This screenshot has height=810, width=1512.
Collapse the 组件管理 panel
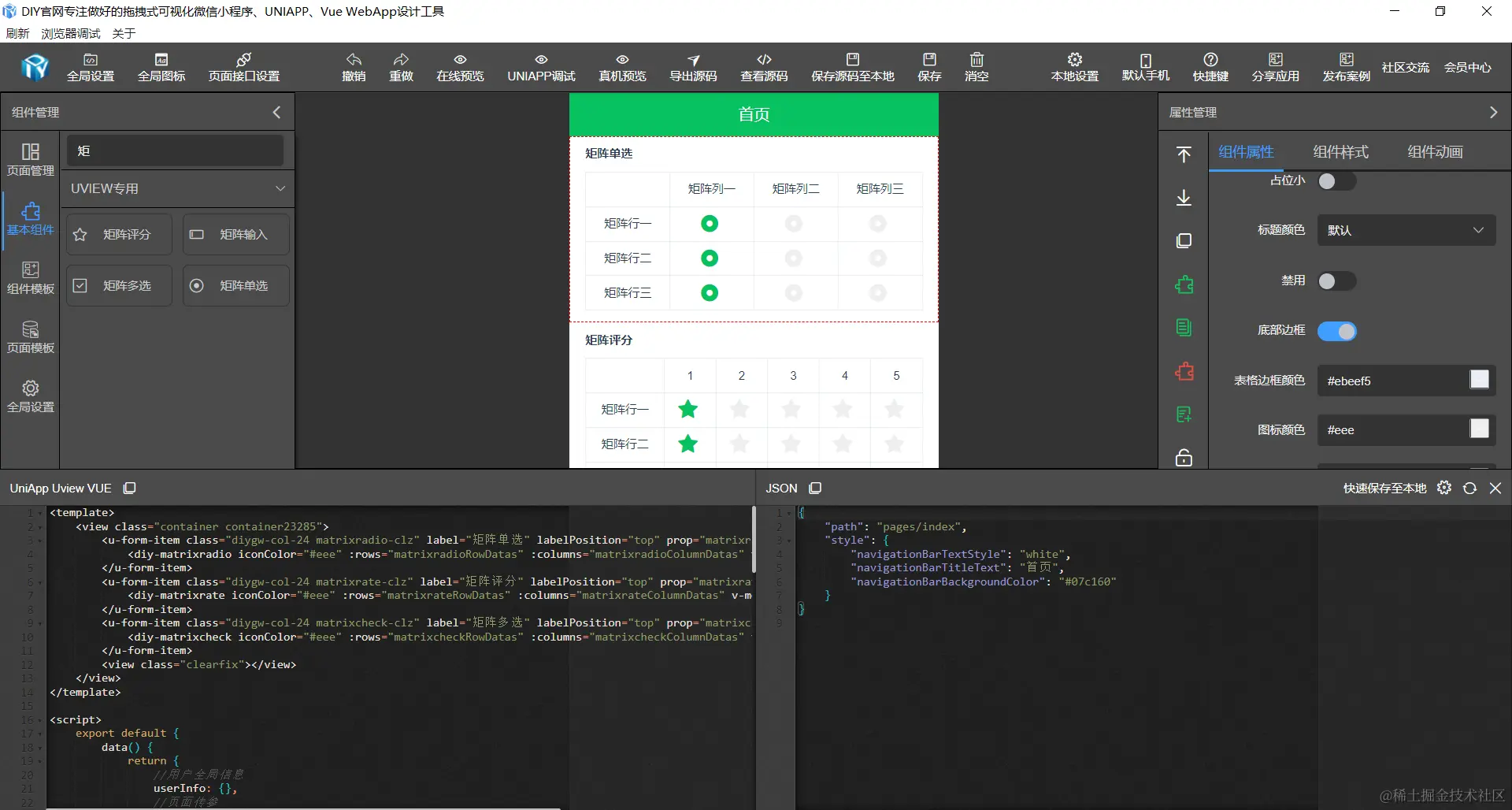click(x=276, y=112)
